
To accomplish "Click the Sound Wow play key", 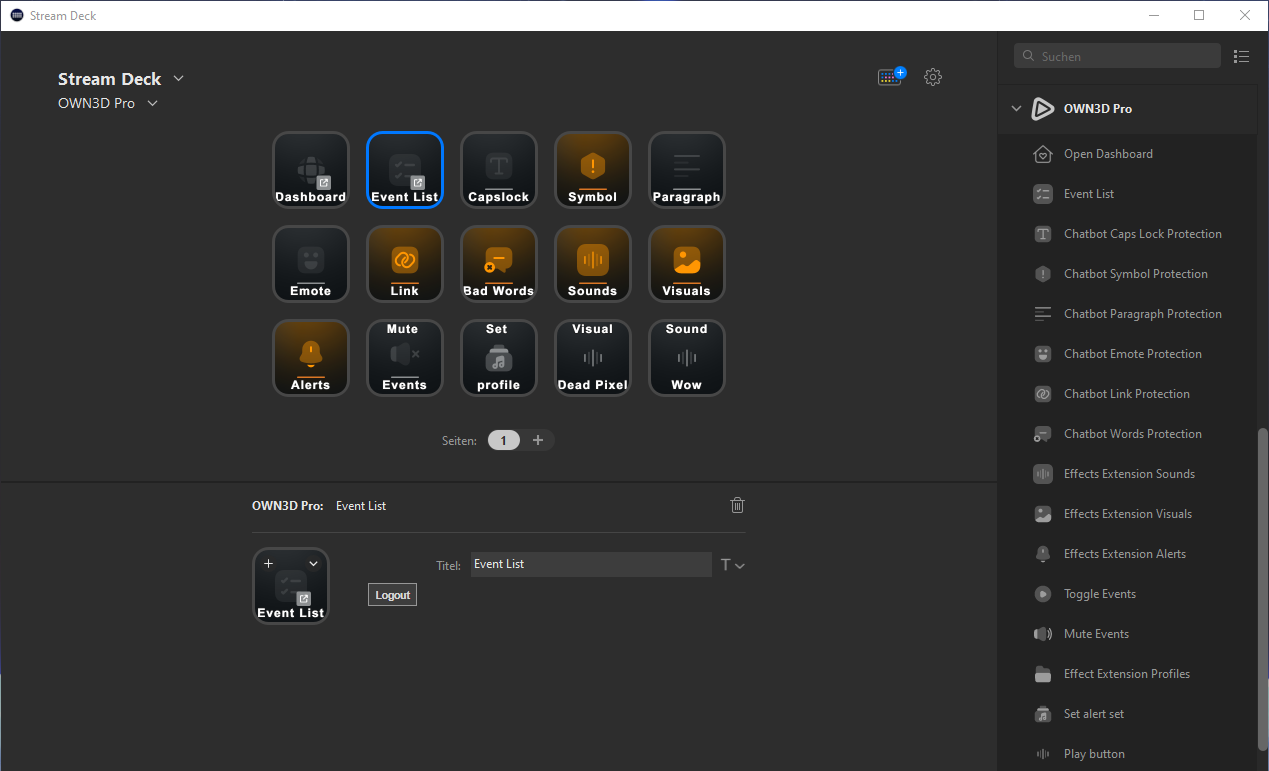I will [x=686, y=357].
